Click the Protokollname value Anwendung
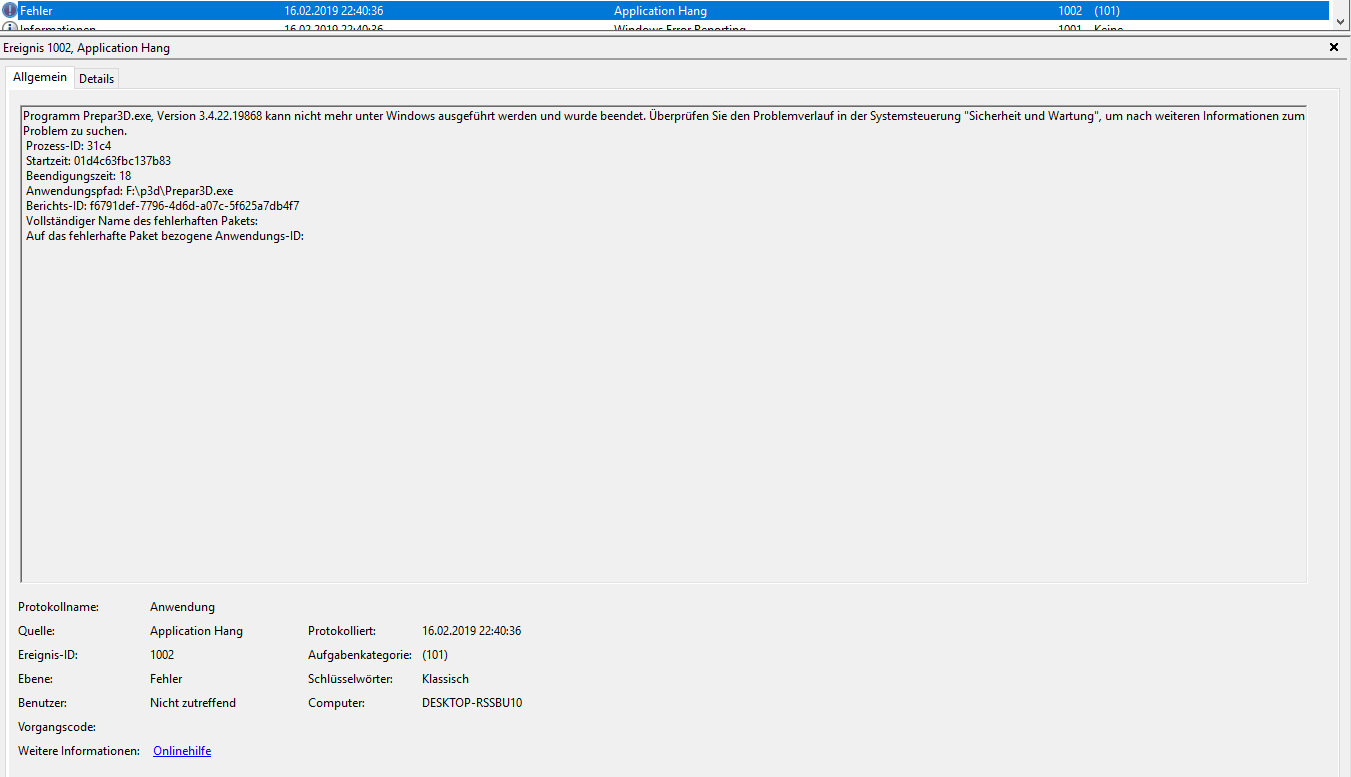The image size is (1351, 777). pos(182,607)
